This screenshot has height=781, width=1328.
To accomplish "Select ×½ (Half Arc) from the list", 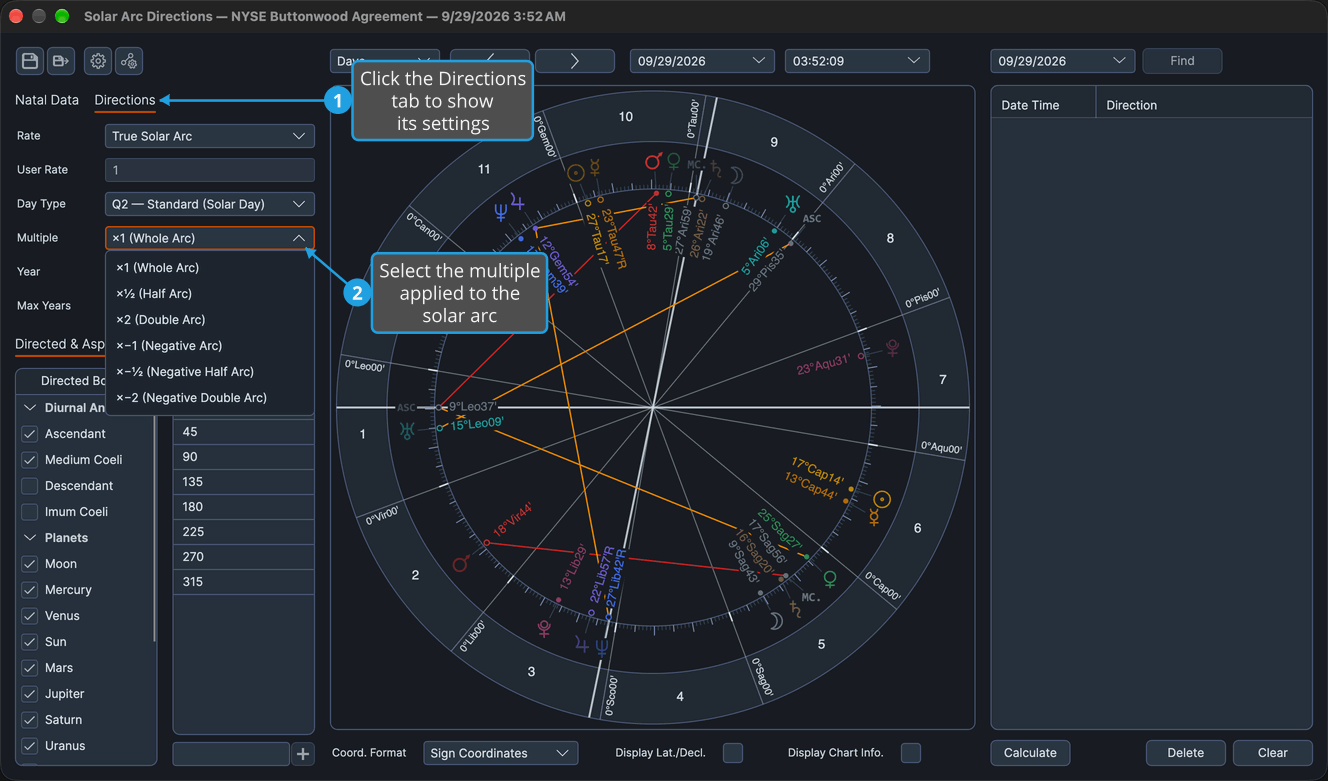I will tap(210, 294).
